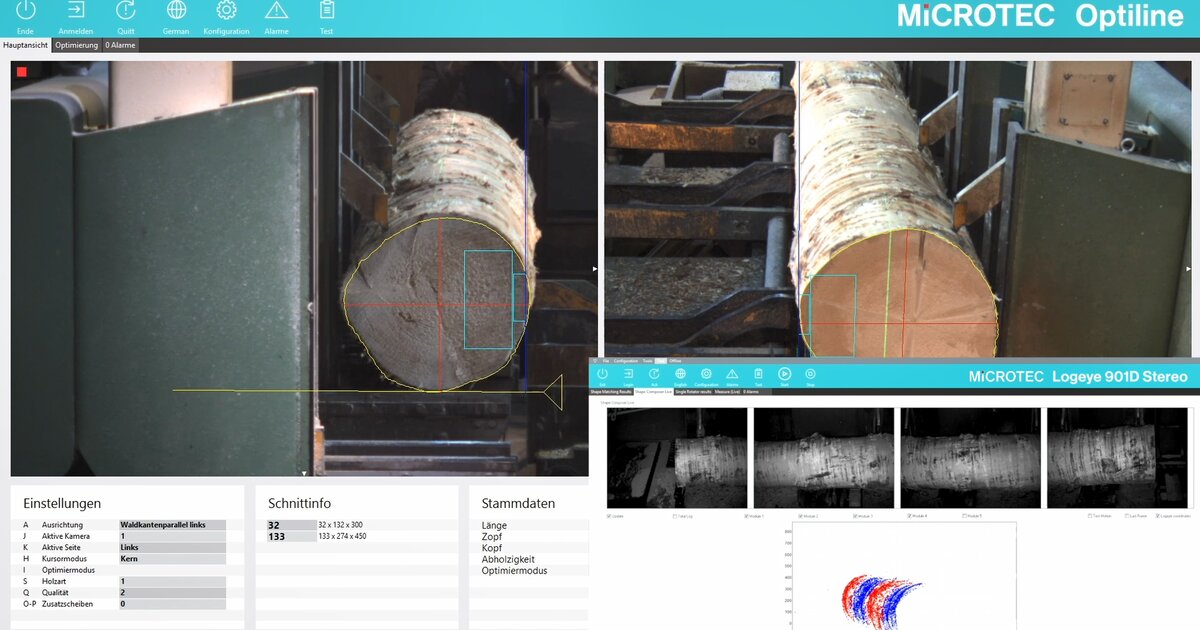Click the Holzart value field
Viewport: 1200px width, 630px height.
click(172, 581)
